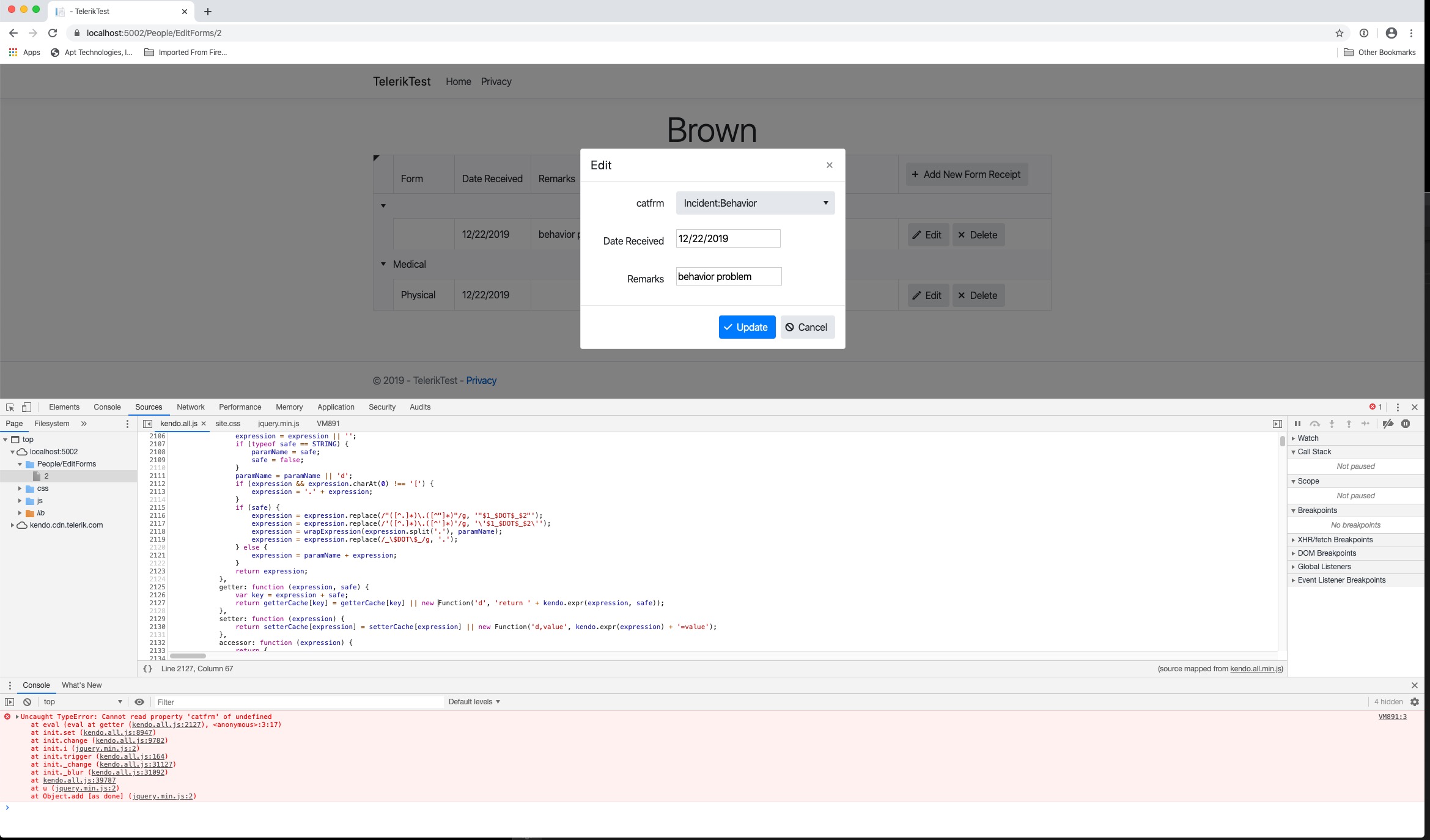Toggle the live expression eye icon

139,702
